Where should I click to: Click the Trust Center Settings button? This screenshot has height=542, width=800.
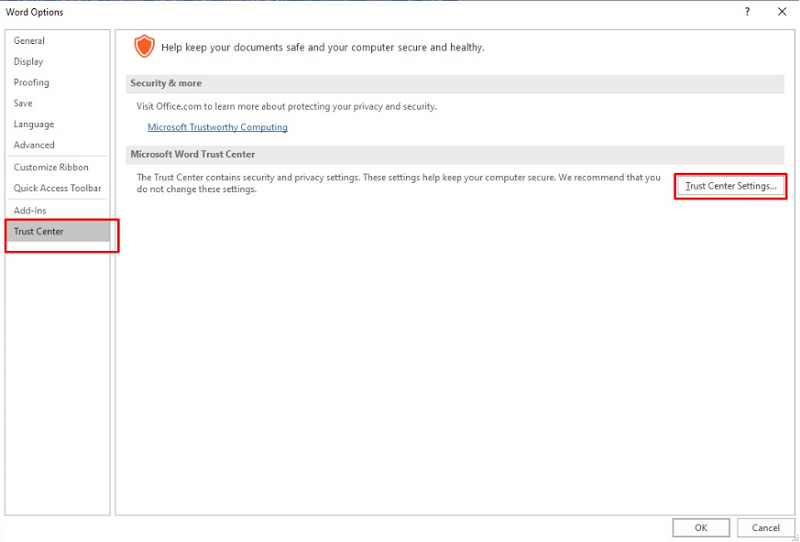[731, 187]
